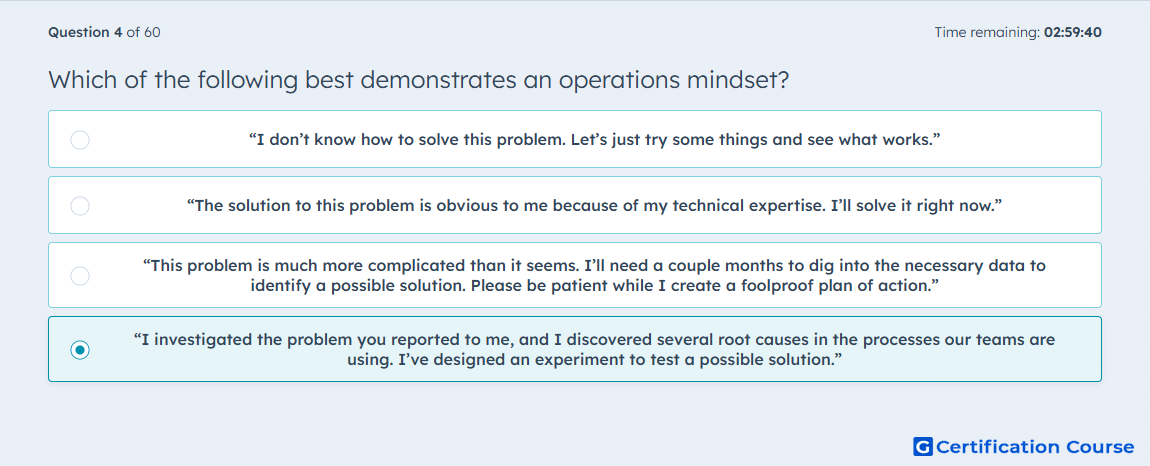
Task: Click the Certification Course watermark text
Action: (x=1035, y=447)
